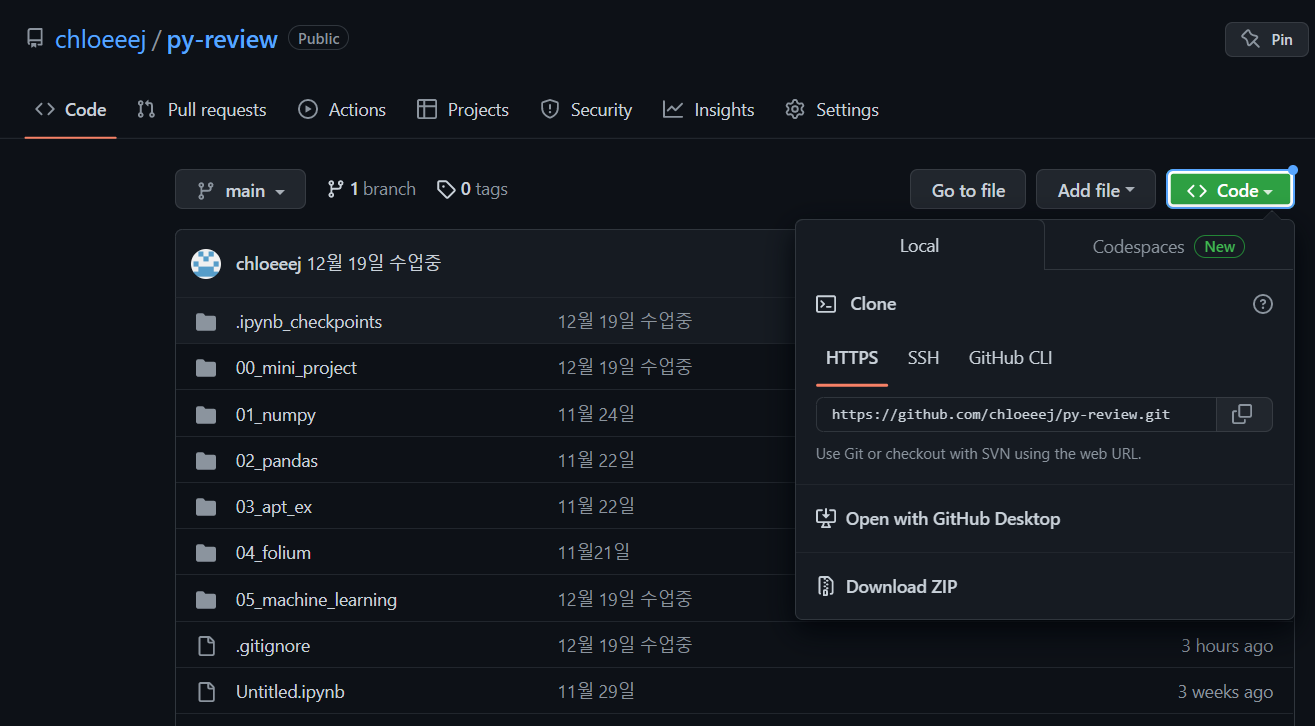Viewport: 1315px width, 726px height.
Task: Go to the Actions tab
Action: click(342, 110)
